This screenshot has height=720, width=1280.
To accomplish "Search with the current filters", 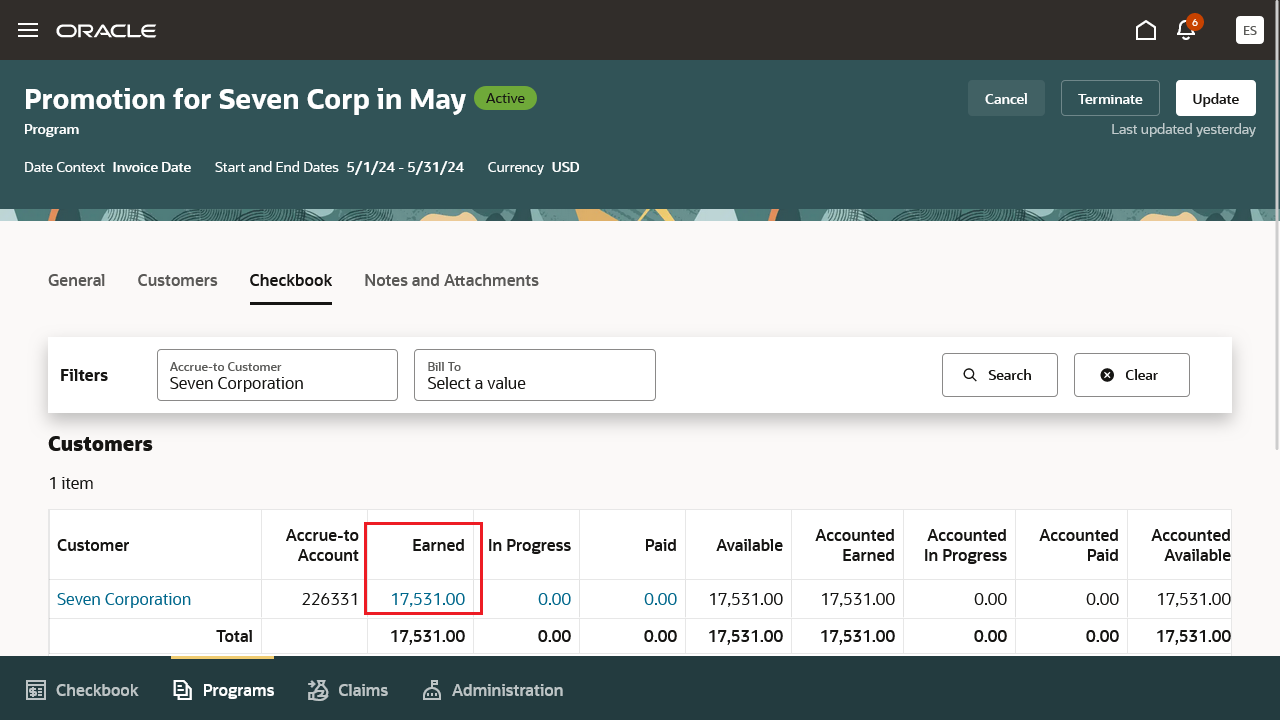I will [x=1000, y=375].
